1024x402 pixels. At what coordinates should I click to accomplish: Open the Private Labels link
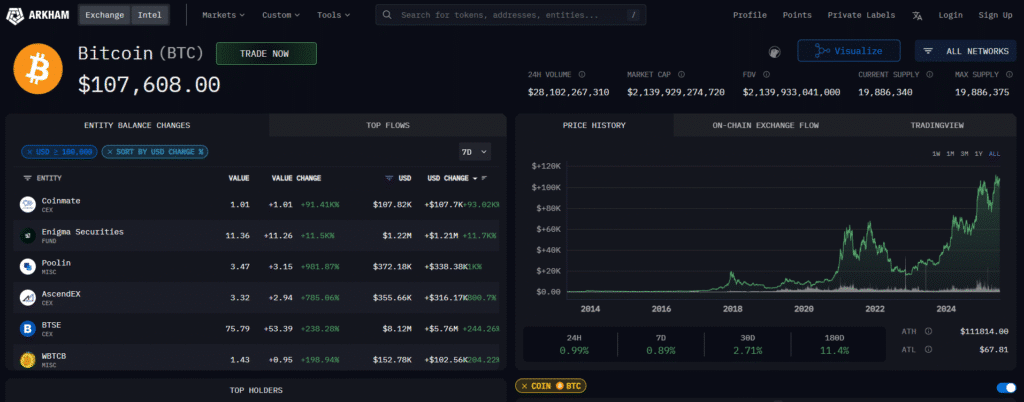point(861,15)
